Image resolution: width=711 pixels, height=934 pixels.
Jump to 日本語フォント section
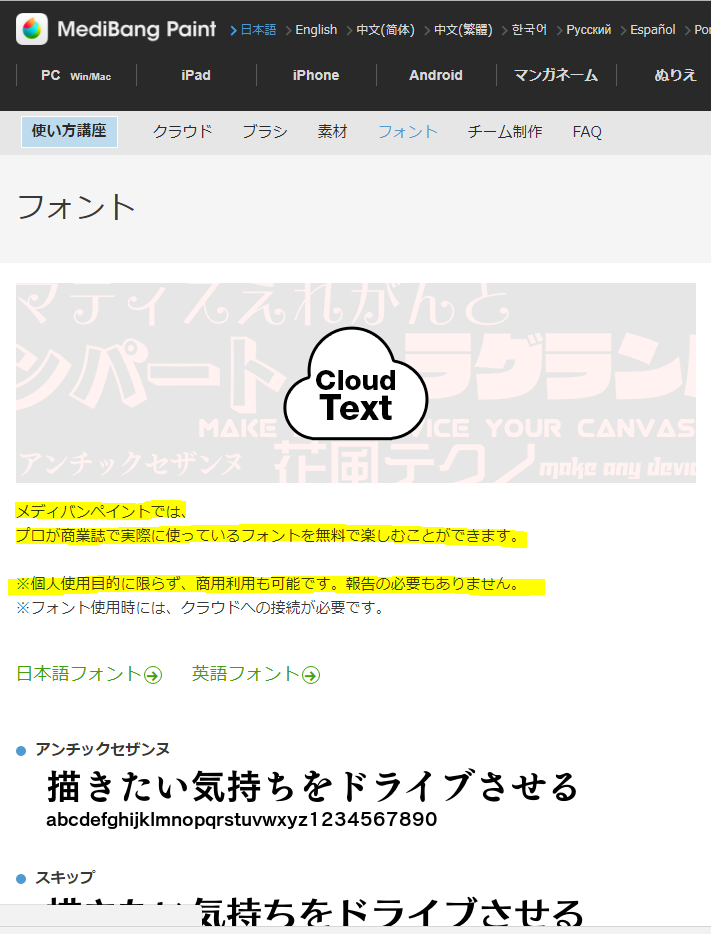79,674
